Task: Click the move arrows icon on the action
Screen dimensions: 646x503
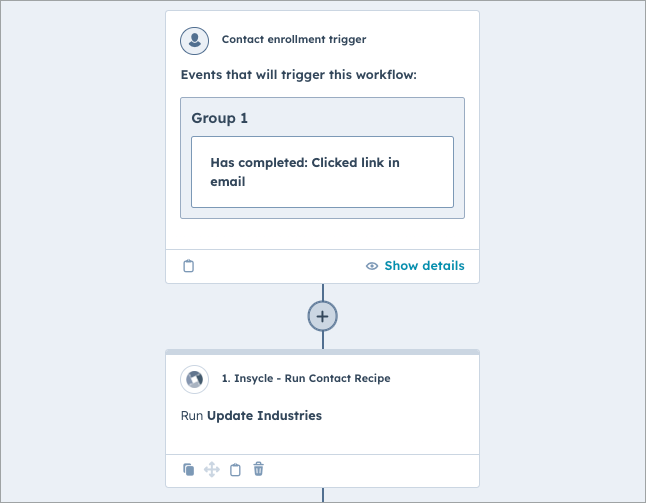Action: click(x=212, y=469)
